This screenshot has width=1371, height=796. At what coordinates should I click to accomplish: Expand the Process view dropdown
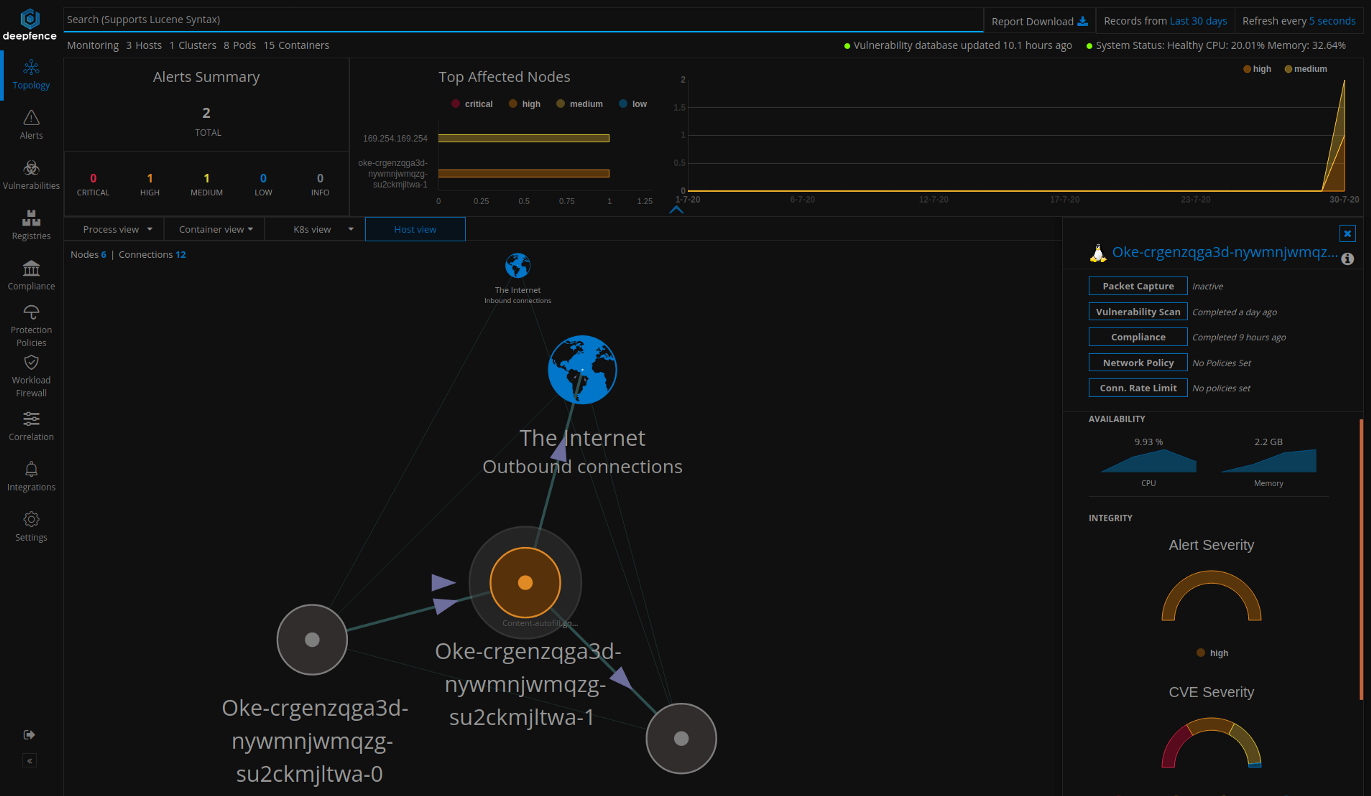tap(113, 229)
